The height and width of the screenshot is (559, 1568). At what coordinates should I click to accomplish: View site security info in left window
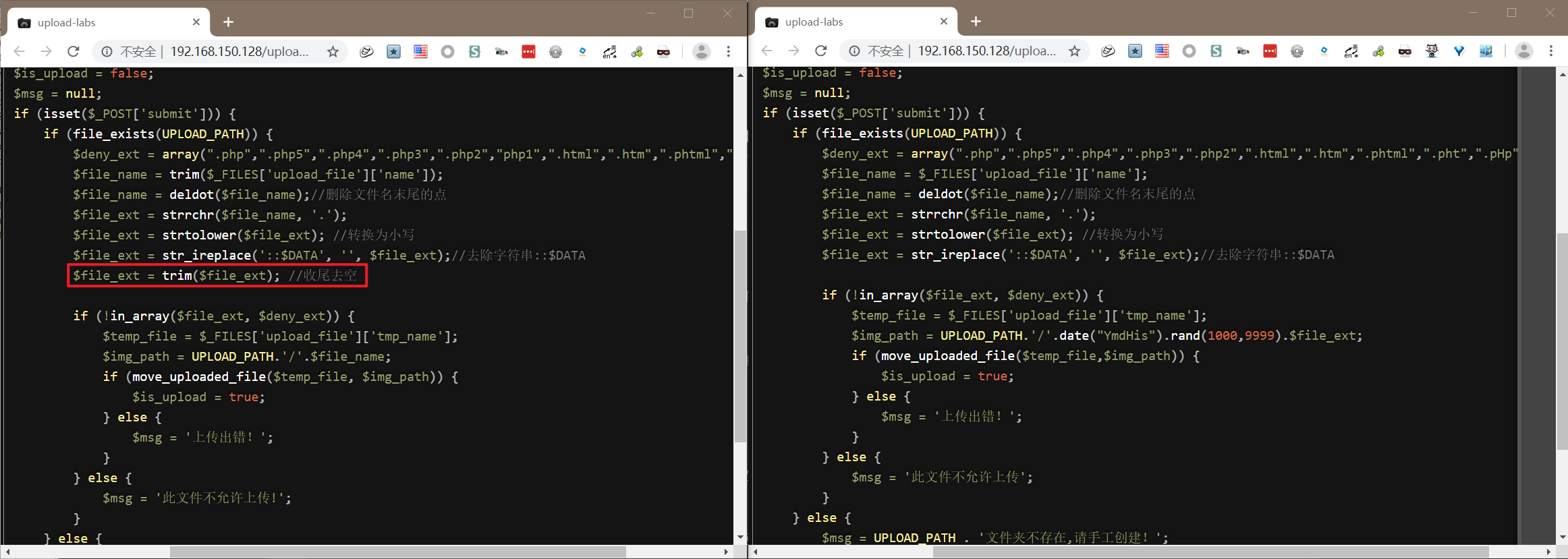(x=107, y=51)
